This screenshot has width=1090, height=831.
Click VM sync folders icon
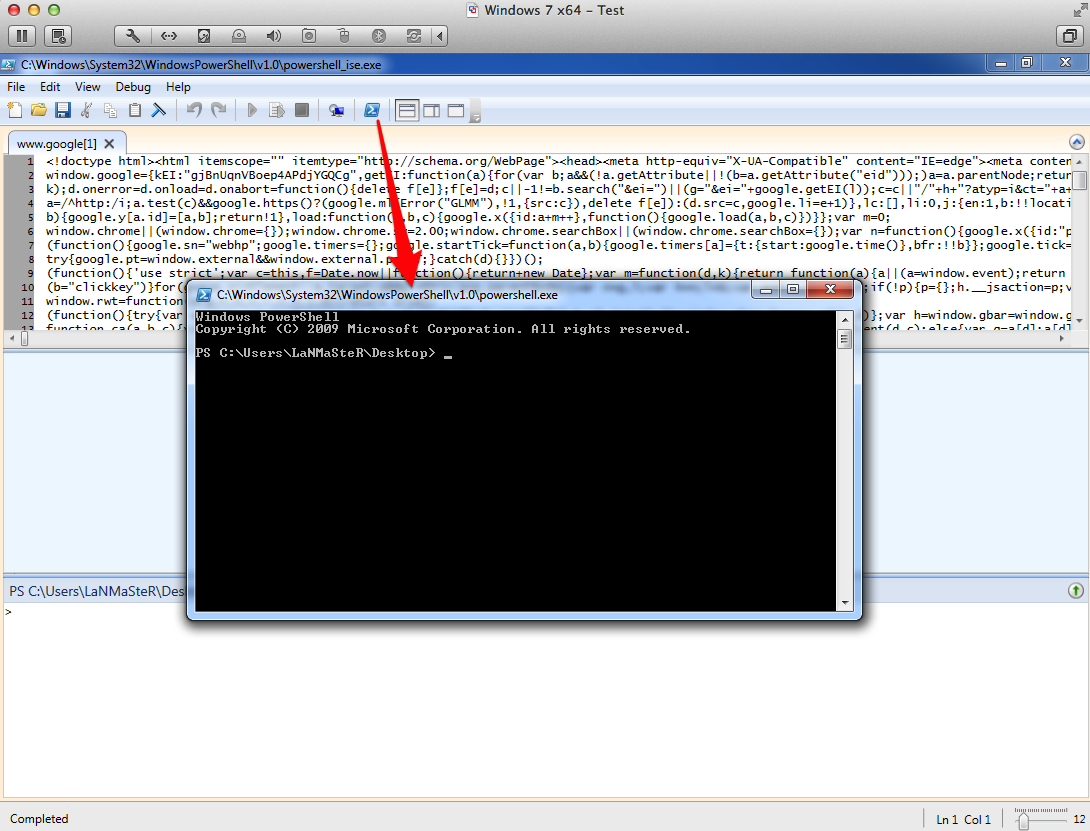414,35
